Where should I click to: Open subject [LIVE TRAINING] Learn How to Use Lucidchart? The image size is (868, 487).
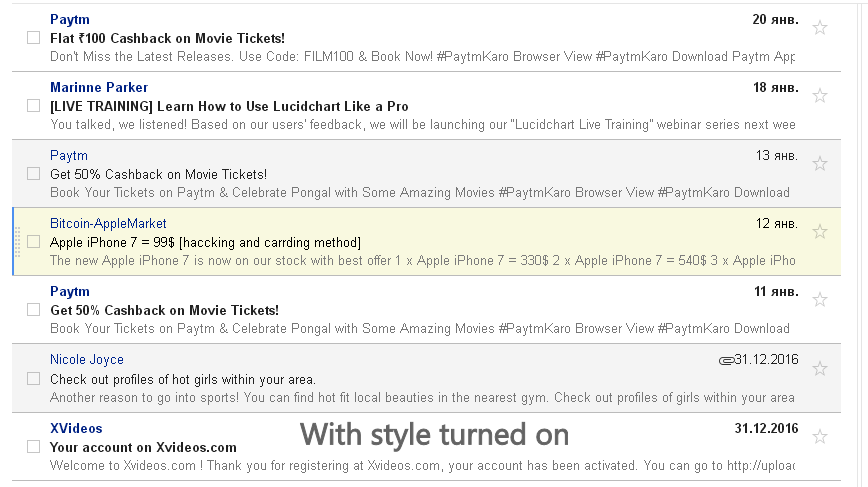[229, 106]
